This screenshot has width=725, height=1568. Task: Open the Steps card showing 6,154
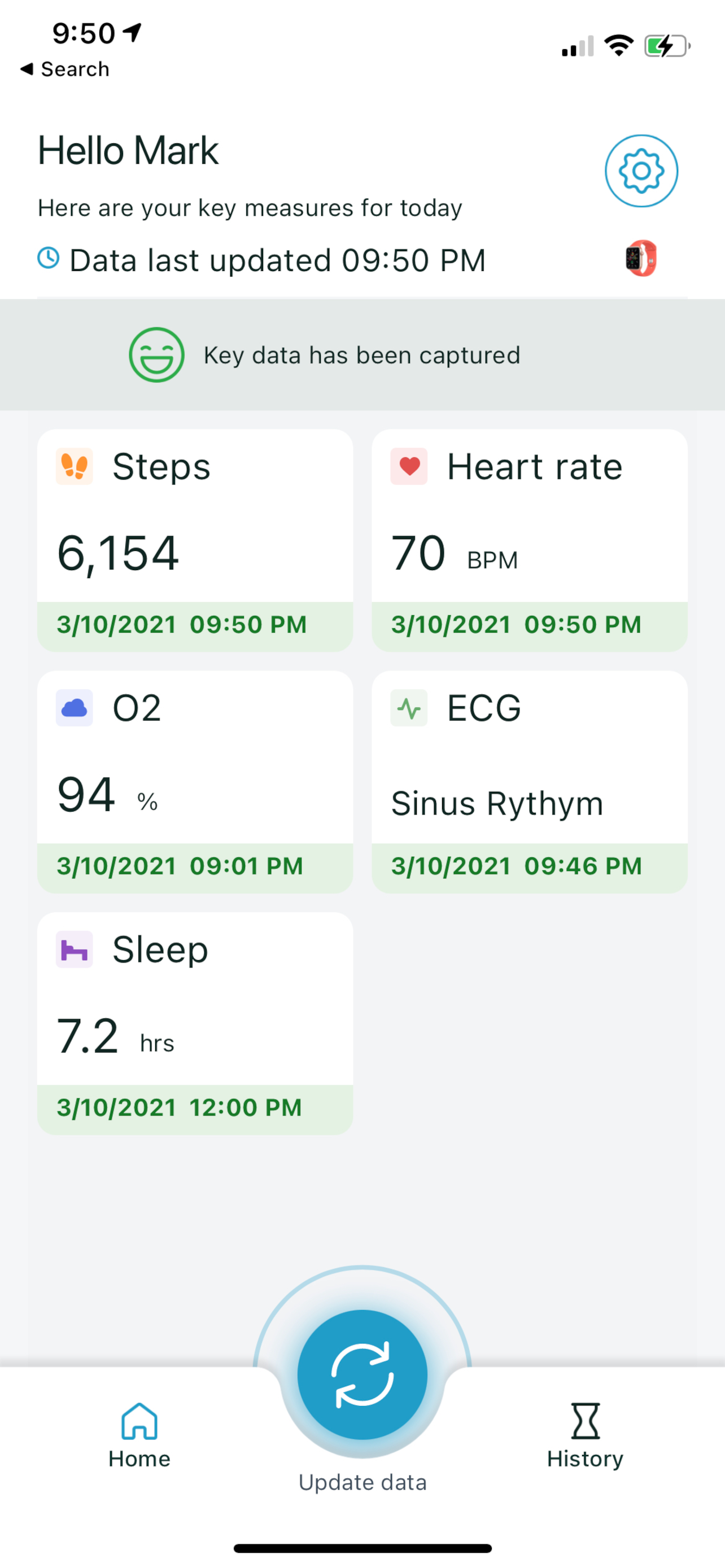click(195, 541)
